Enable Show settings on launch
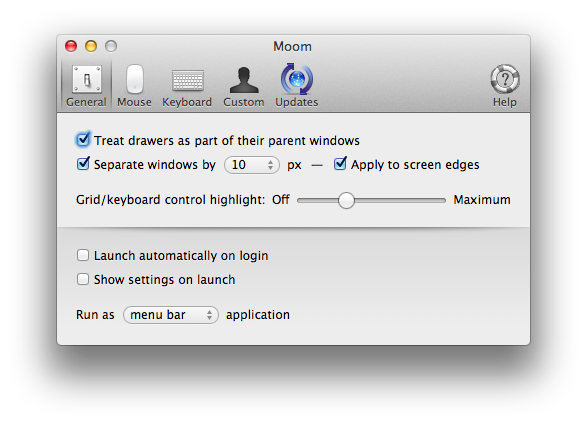587x424 pixels. pyautogui.click(x=83, y=279)
